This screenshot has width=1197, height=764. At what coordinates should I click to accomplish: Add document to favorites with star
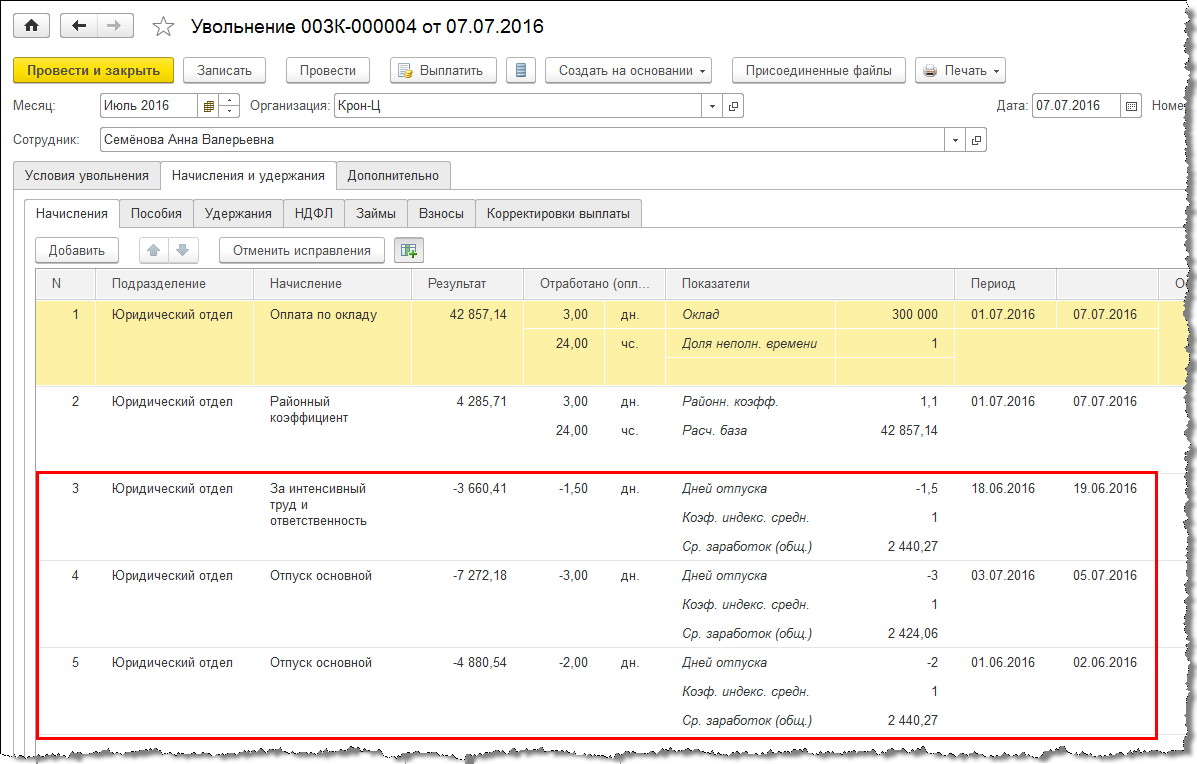(164, 27)
